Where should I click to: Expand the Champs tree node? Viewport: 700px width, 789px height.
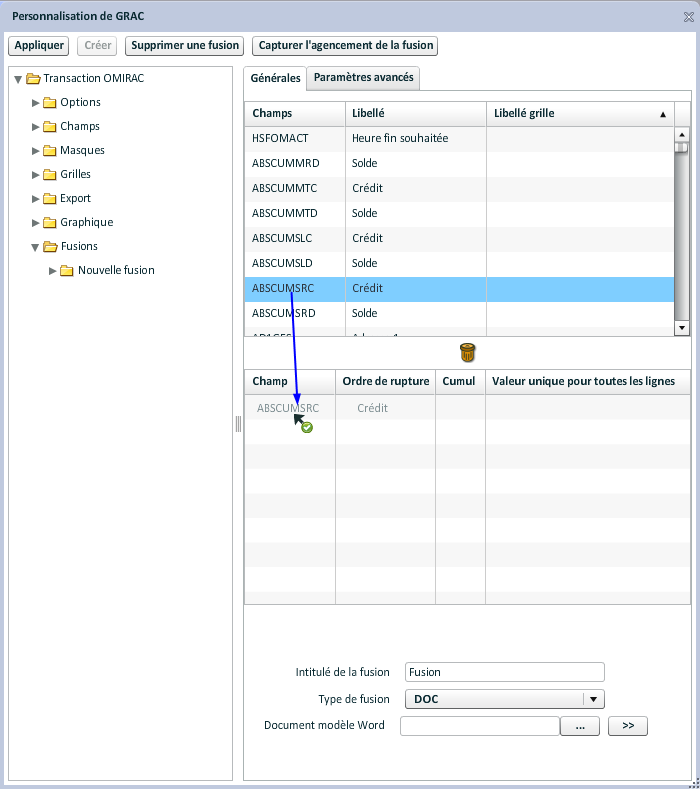pos(36,126)
